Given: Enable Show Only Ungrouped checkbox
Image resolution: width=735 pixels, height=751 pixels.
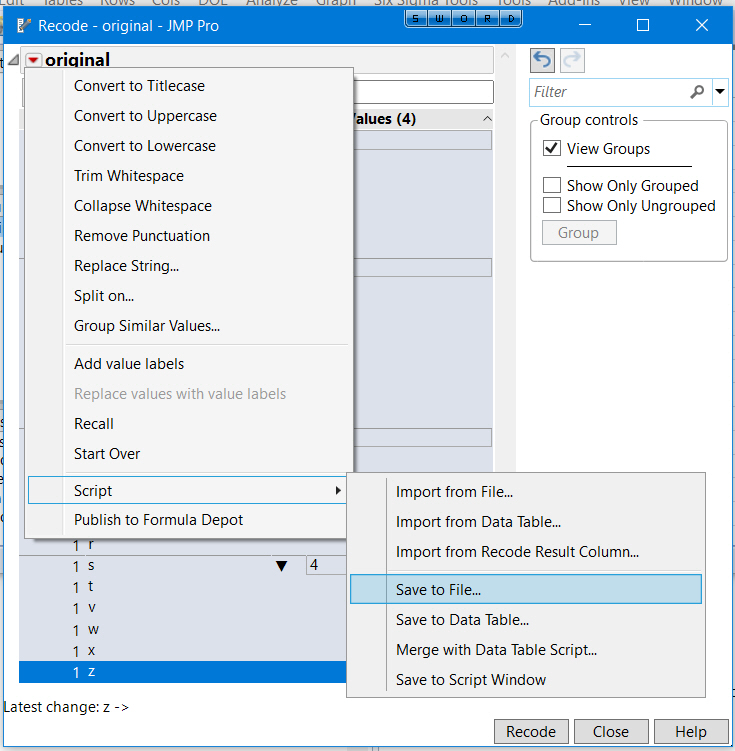Looking at the screenshot, I should 552,206.
